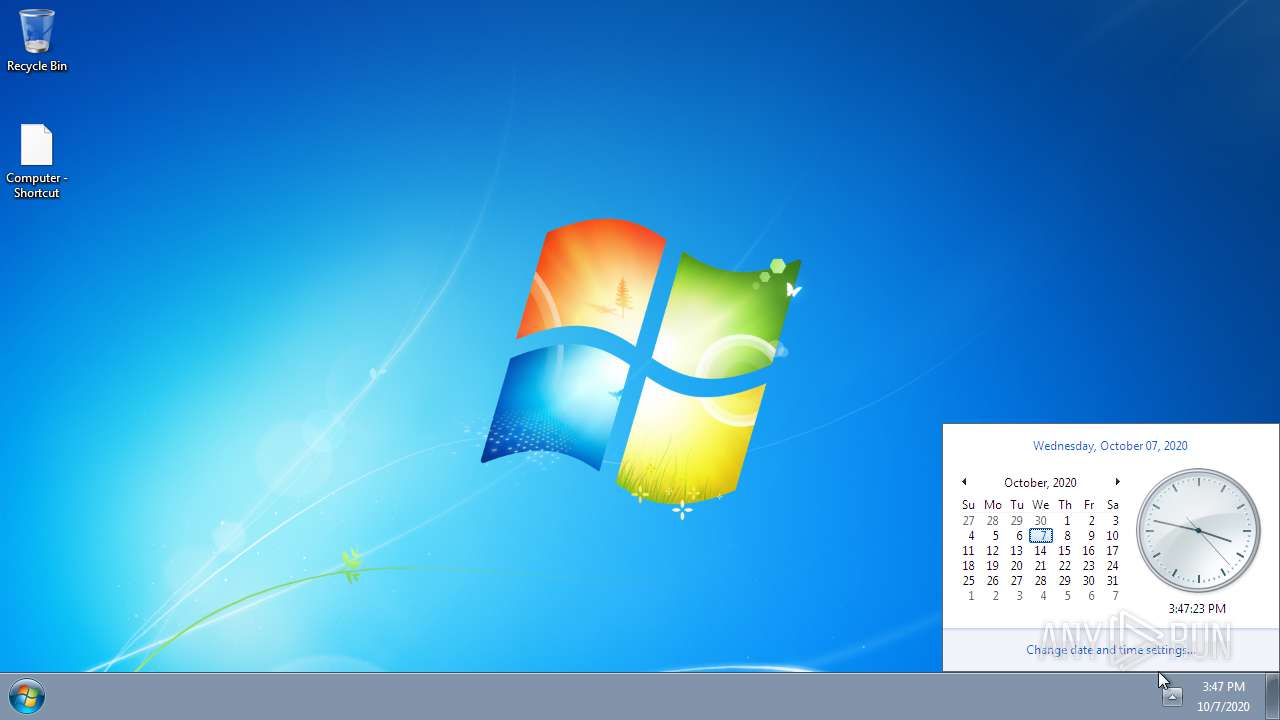Select date 20 in the calendar
This screenshot has width=1280, height=720.
coord(1017,566)
